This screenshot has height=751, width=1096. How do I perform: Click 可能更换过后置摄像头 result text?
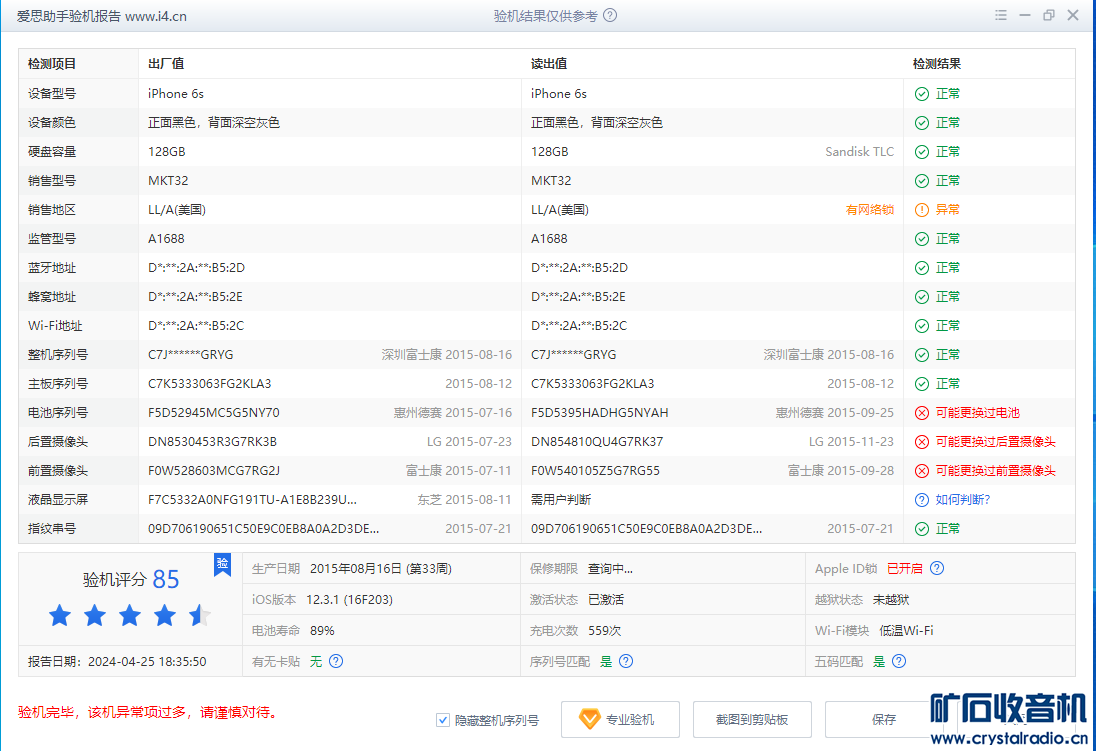tap(995, 442)
